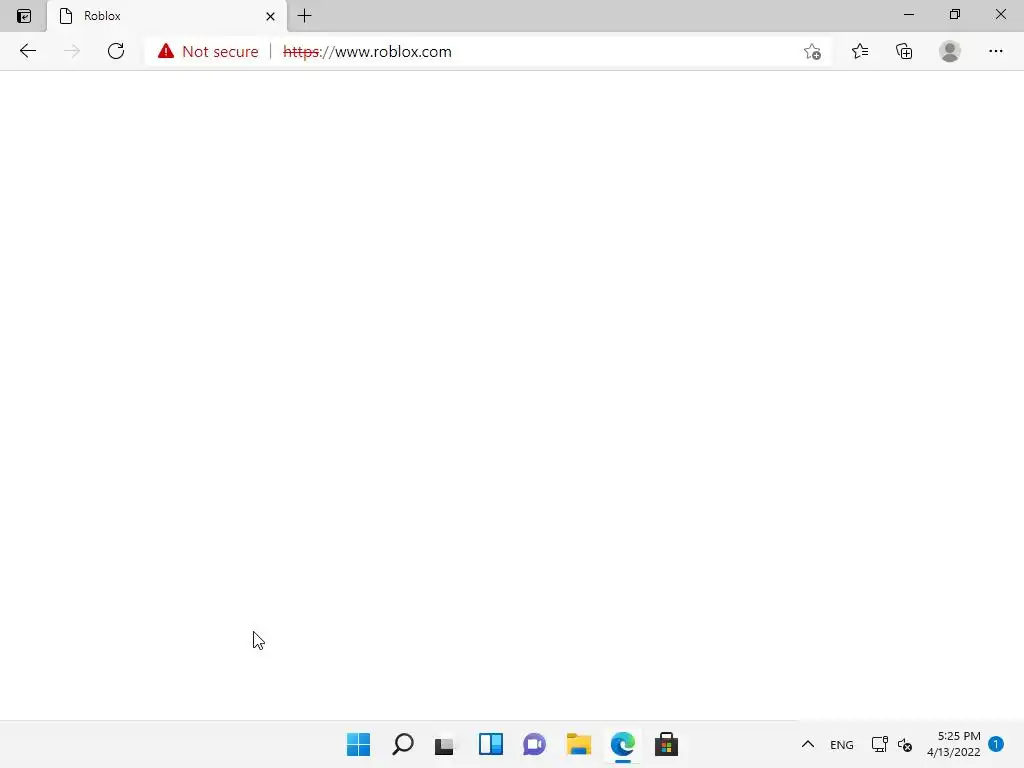Open muted volume tray icon
Viewport: 1024px width, 768px height.
(x=905, y=744)
